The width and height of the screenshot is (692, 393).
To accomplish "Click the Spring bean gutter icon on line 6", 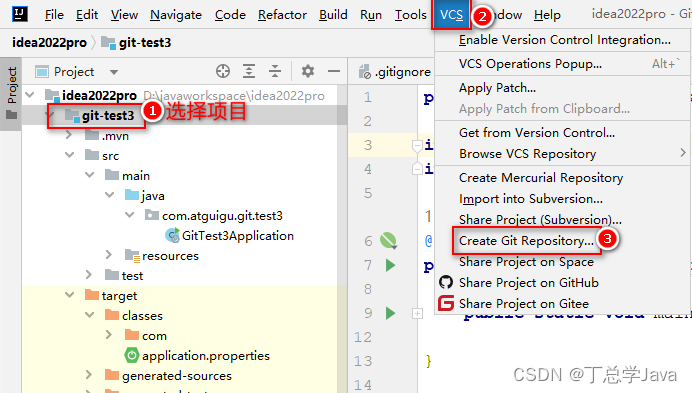I will 388,241.
